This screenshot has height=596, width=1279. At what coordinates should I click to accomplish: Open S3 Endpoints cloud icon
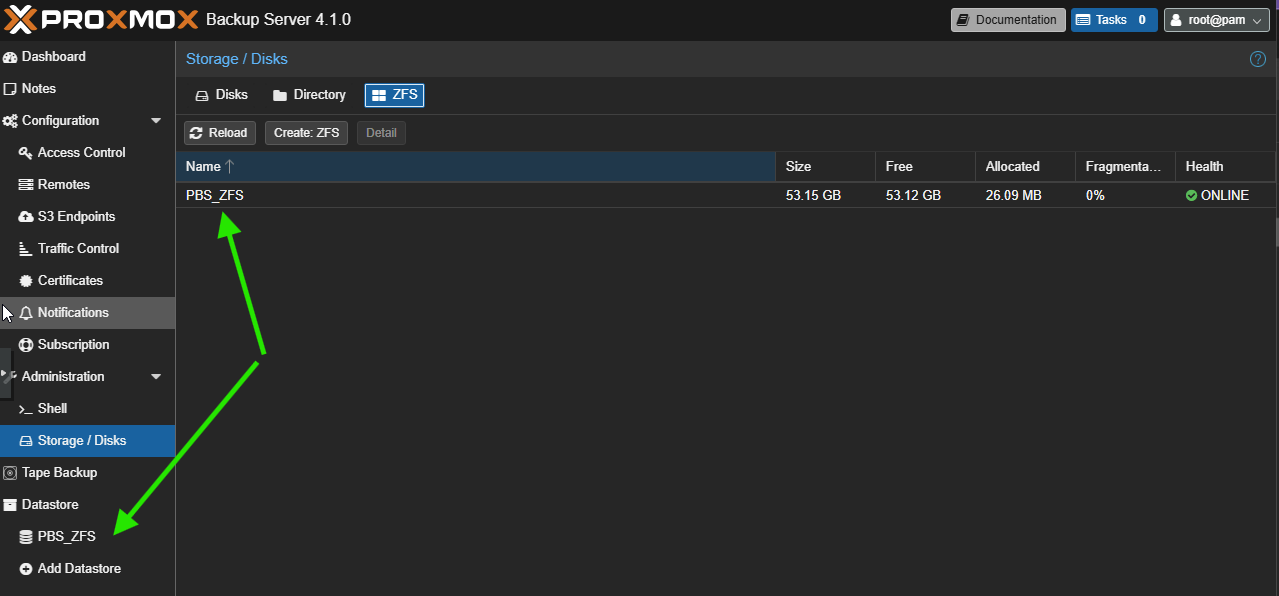tap(26, 217)
